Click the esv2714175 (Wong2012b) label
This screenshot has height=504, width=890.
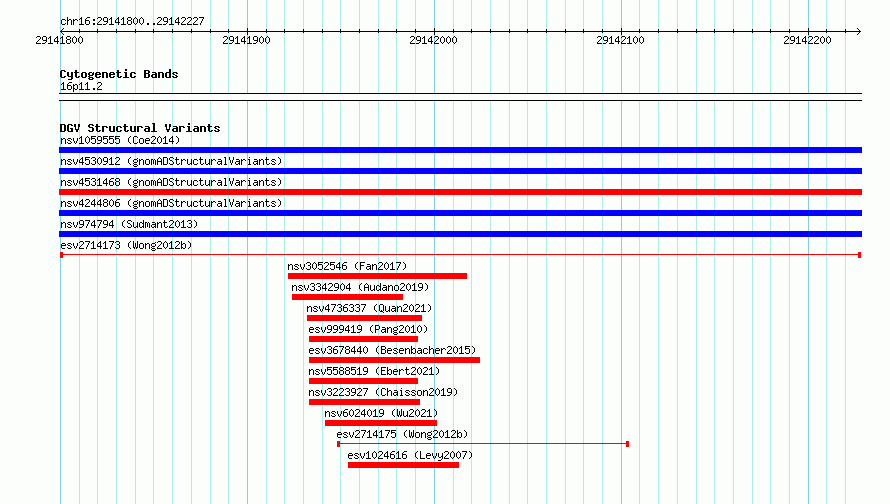[402, 434]
